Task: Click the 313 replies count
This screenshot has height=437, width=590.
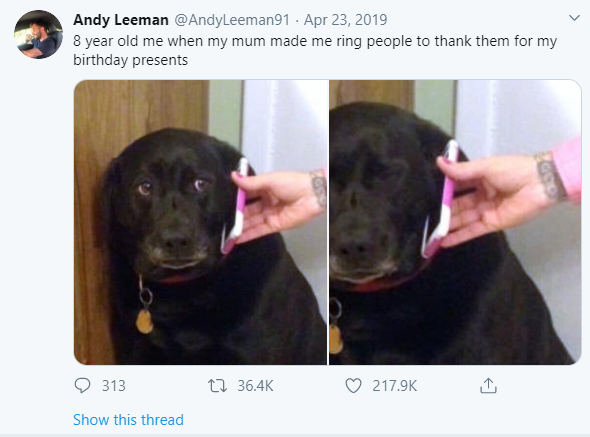Action: pos(114,386)
